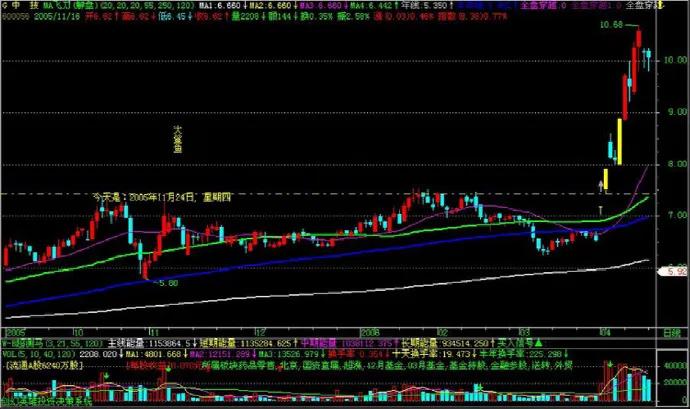Click the VOL(5,10,40,120) indicator title
This screenshot has width=690, height=409.
pos(39,354)
